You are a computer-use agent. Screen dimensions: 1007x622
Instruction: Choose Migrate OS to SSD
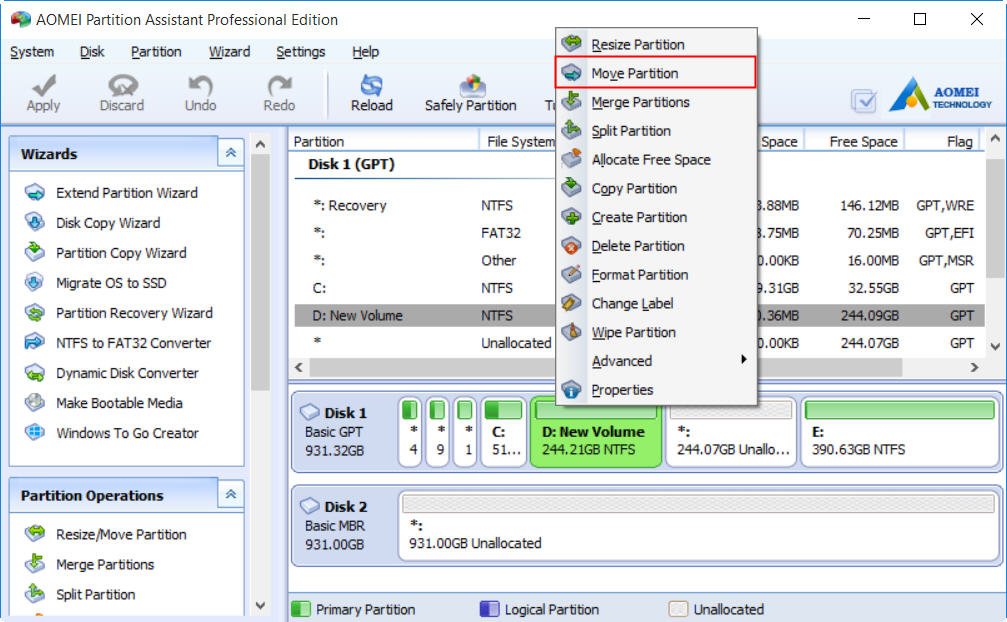coord(111,283)
